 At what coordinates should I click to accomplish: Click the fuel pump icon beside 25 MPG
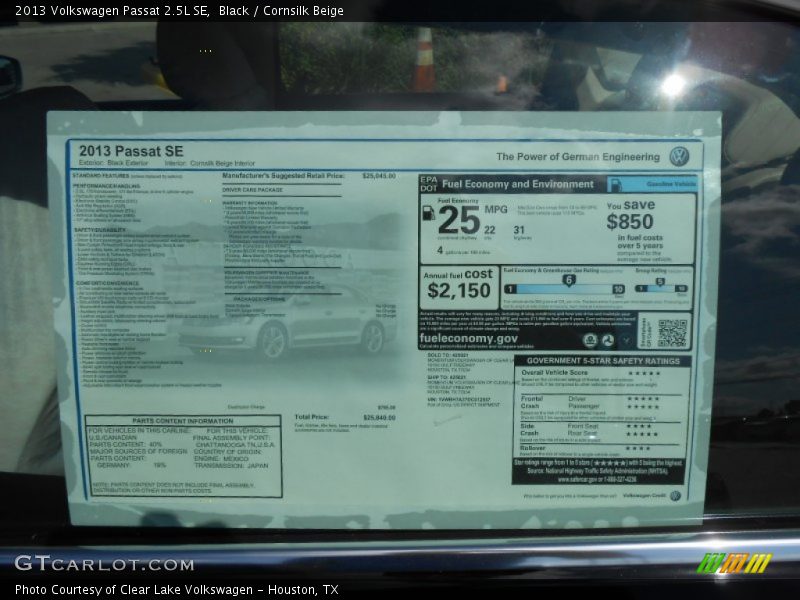[428, 212]
